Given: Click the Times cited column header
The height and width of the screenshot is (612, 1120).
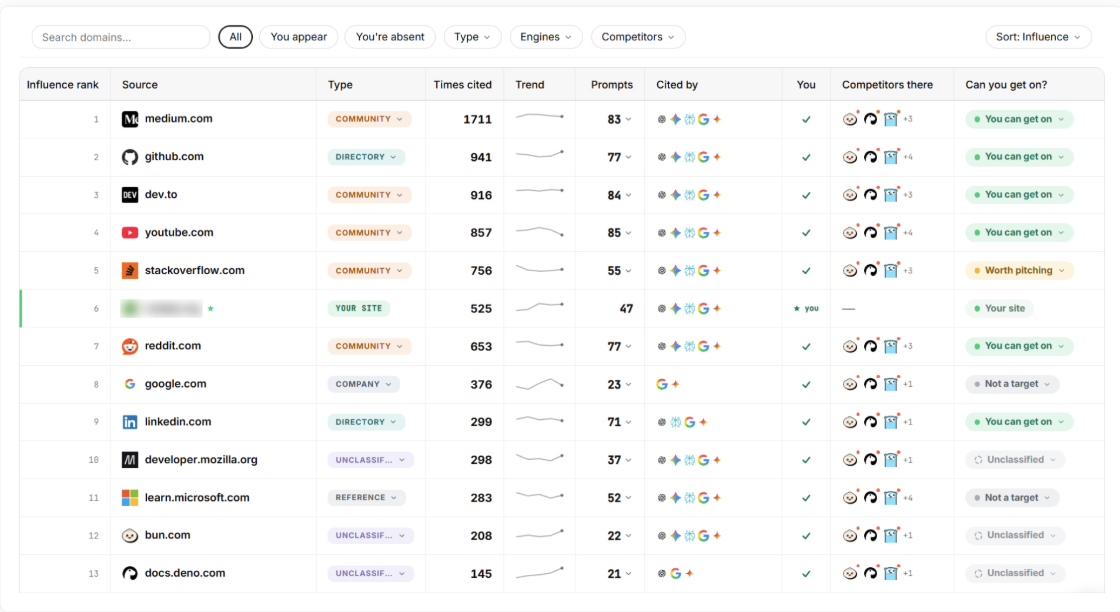Looking at the screenshot, I should point(463,84).
